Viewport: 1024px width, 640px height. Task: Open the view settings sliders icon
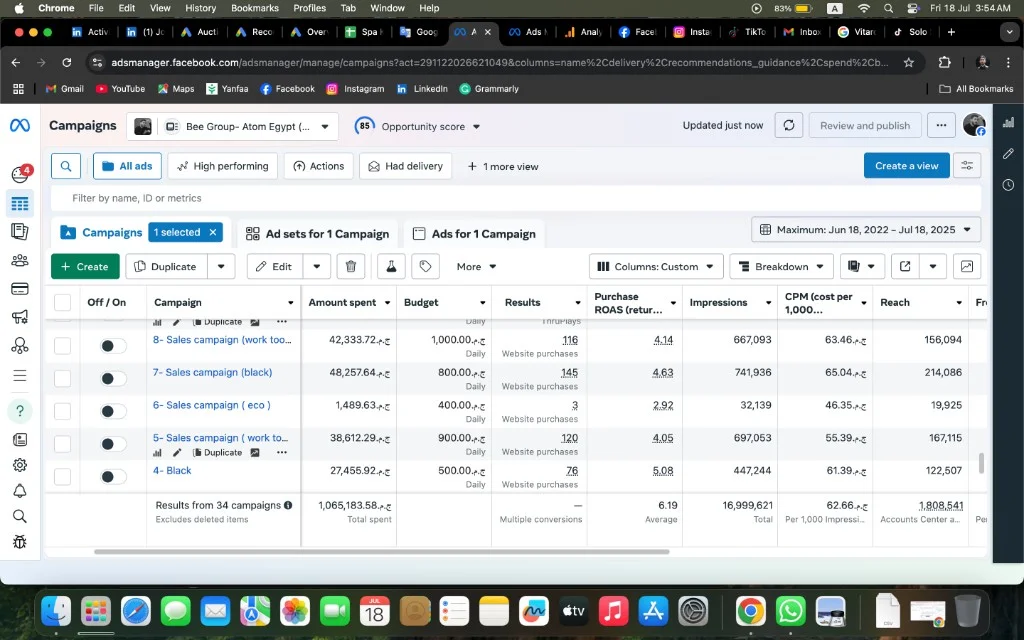[x=967, y=166]
